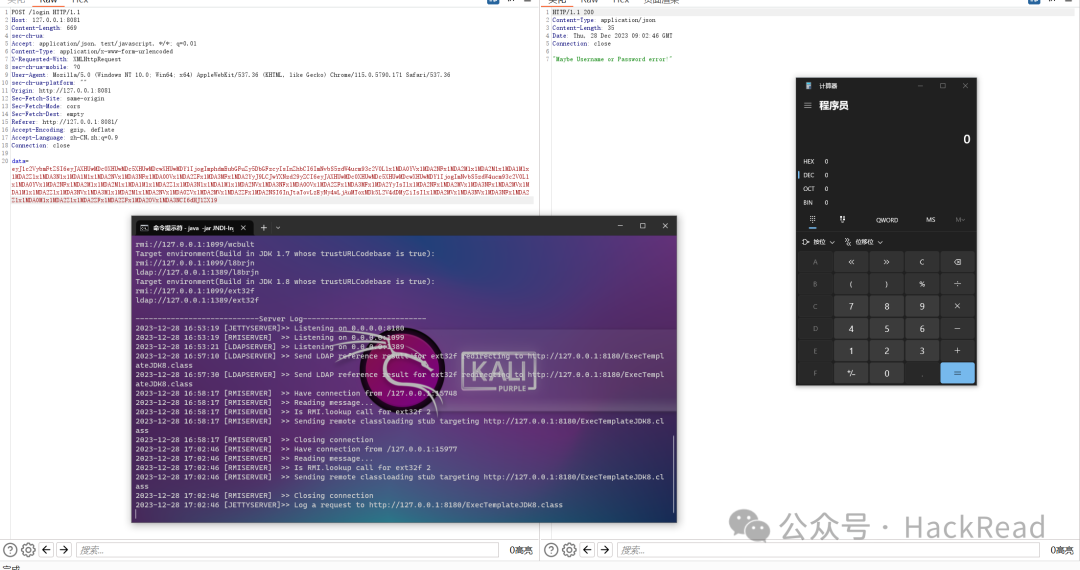
Task: Click the response panel search field
Action: [829, 549]
